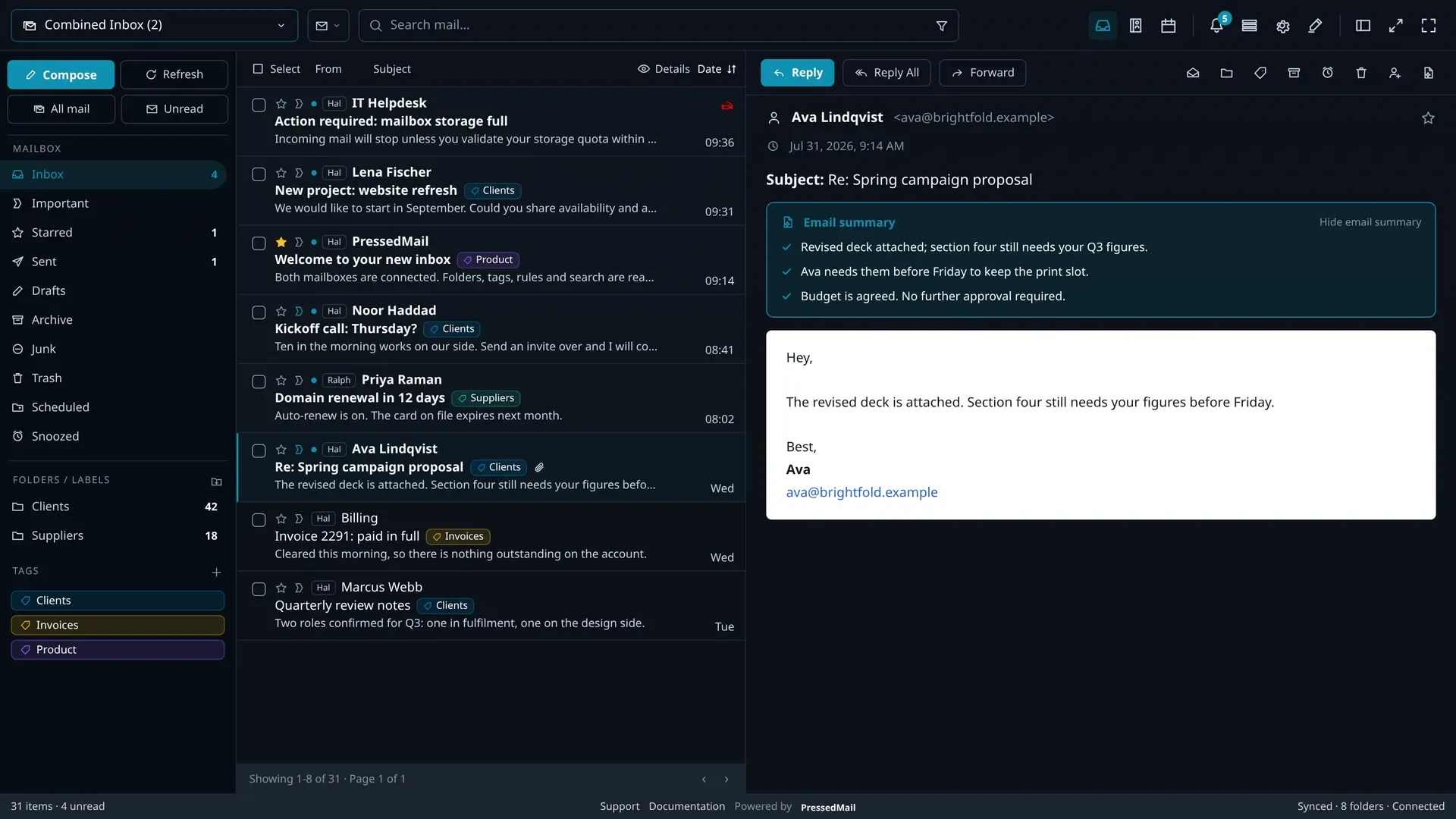Star the open Ava Lindqvist message in reading pane
The height and width of the screenshot is (819, 1456).
pyautogui.click(x=1428, y=118)
